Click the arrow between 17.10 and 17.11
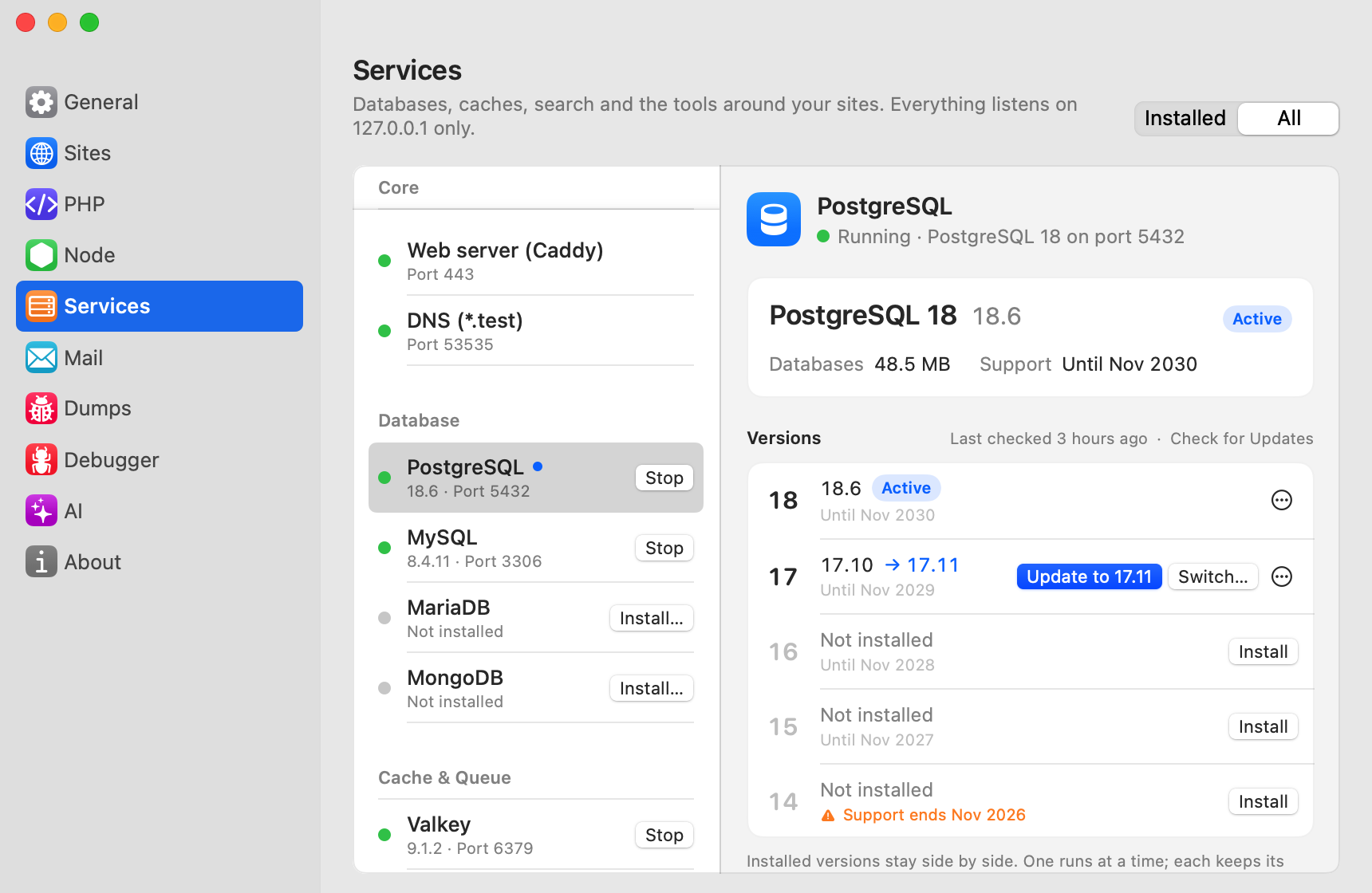Viewport: 1372px width, 893px height. pos(893,565)
